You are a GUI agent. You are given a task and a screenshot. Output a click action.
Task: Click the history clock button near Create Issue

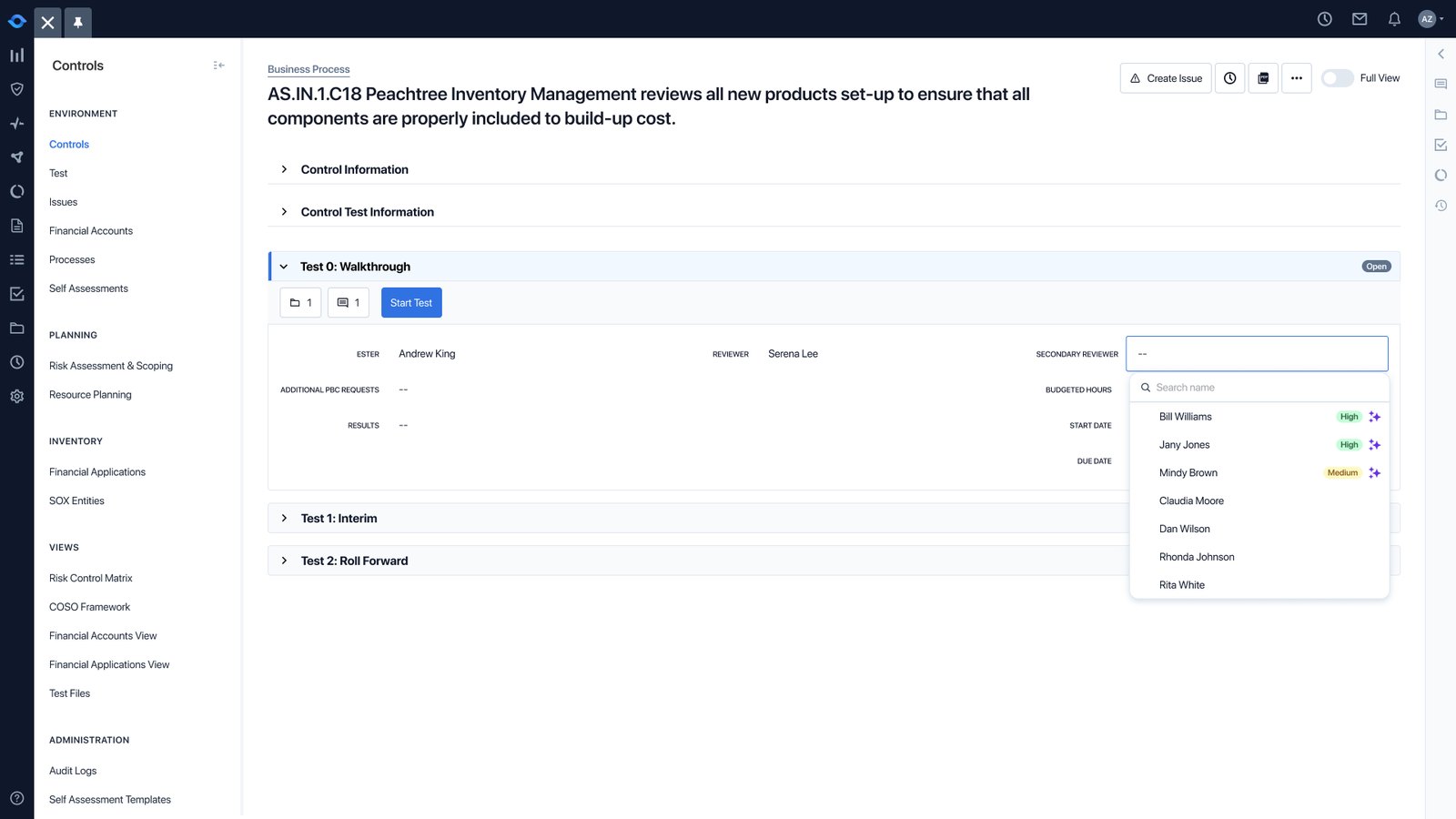pos(1229,78)
